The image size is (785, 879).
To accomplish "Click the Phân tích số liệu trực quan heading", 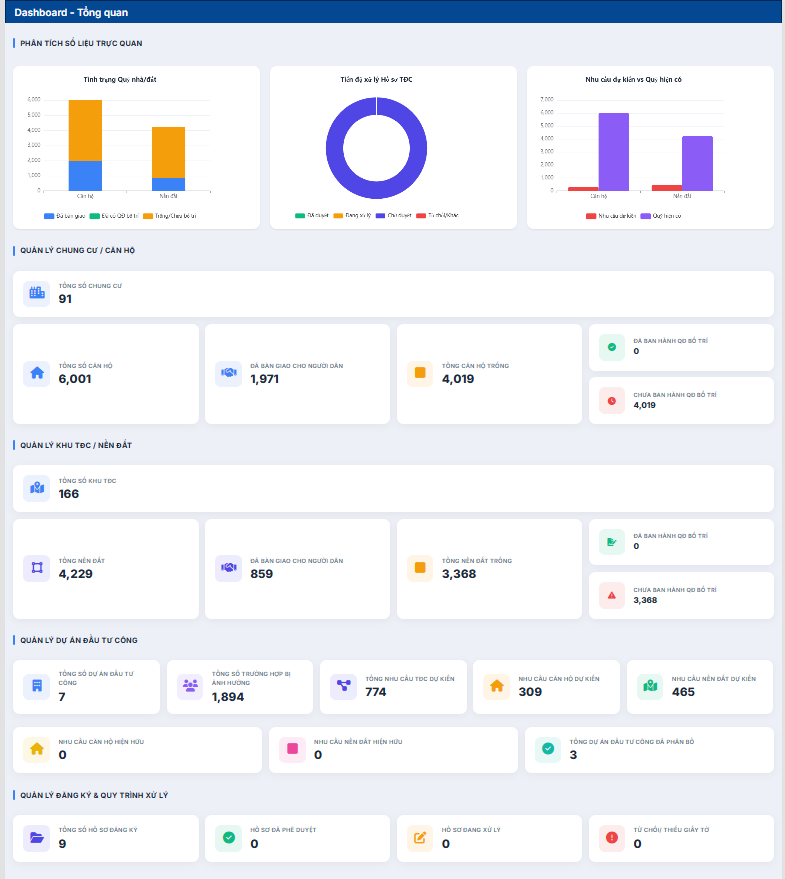I will tap(81, 43).
